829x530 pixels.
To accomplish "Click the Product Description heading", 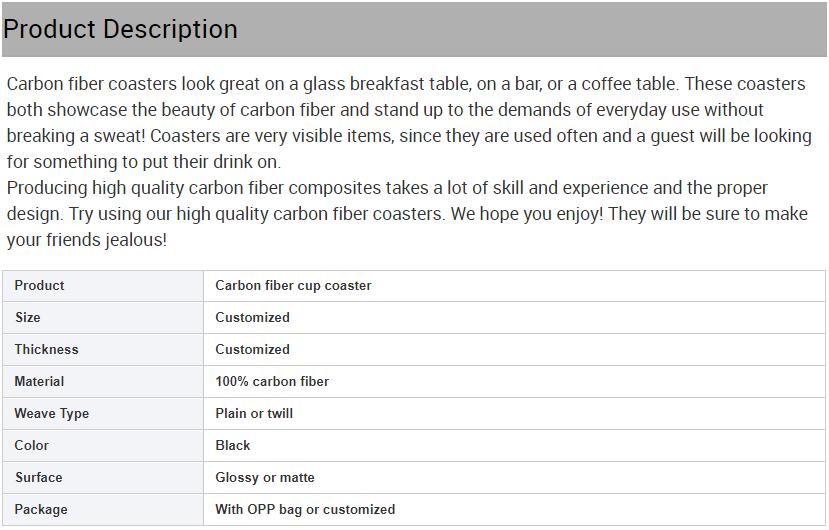I will (120, 29).
